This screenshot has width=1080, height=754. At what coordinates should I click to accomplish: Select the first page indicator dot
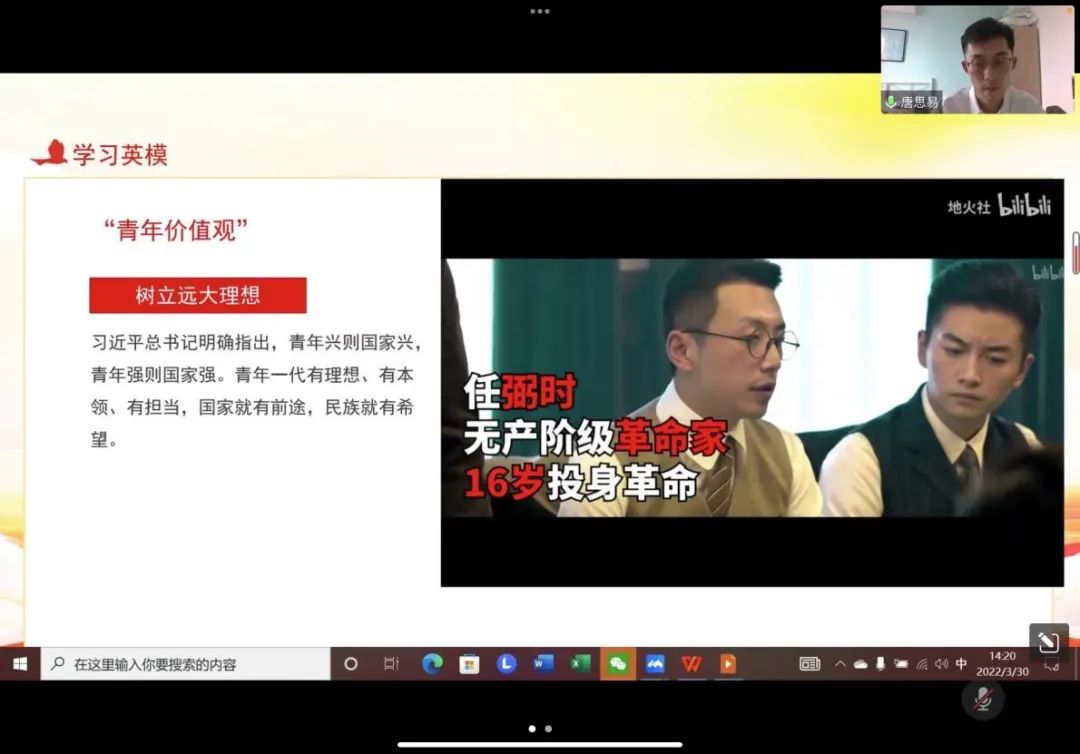pyautogui.click(x=532, y=729)
